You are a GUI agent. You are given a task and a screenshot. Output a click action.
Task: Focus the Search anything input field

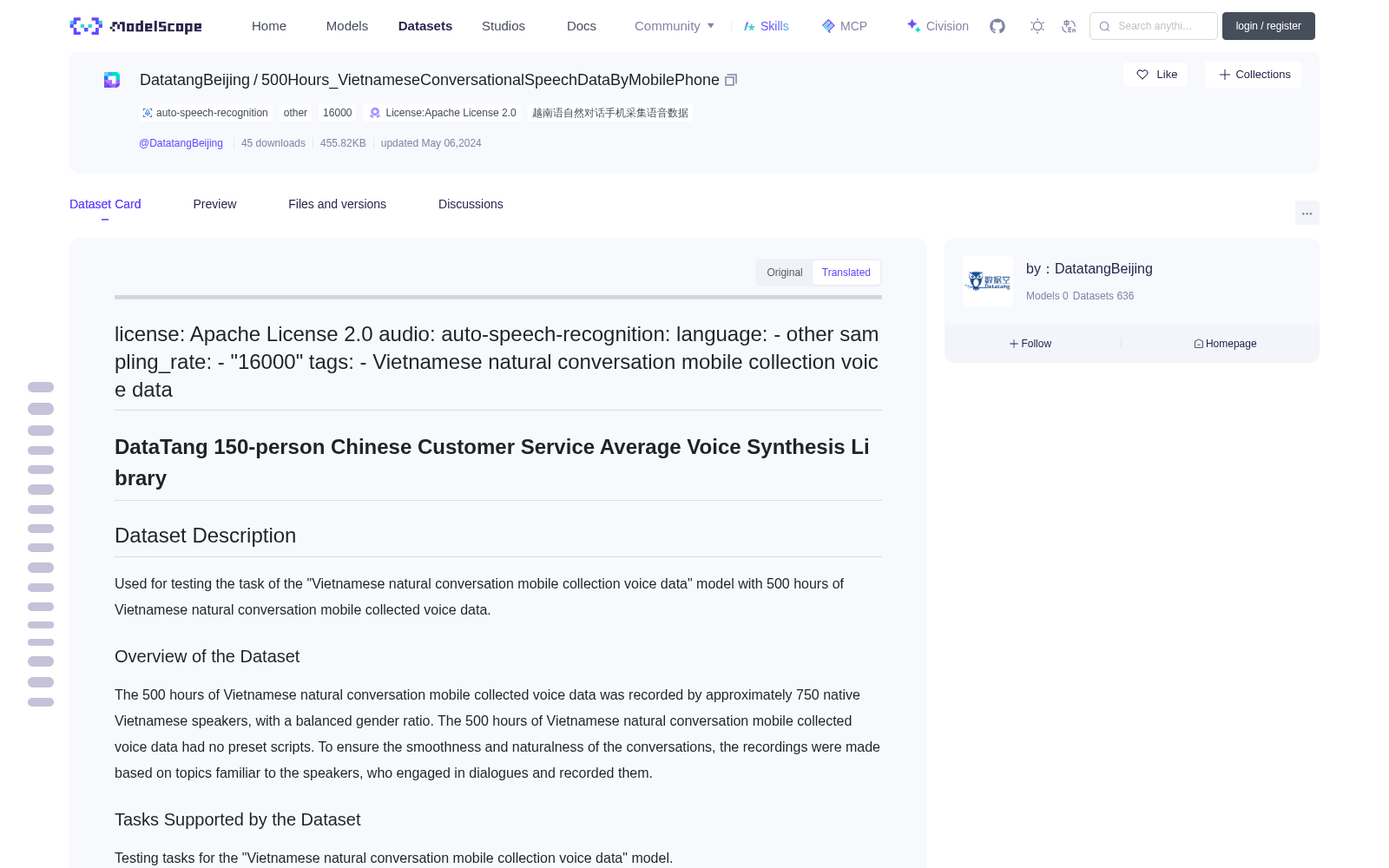pos(1154,26)
